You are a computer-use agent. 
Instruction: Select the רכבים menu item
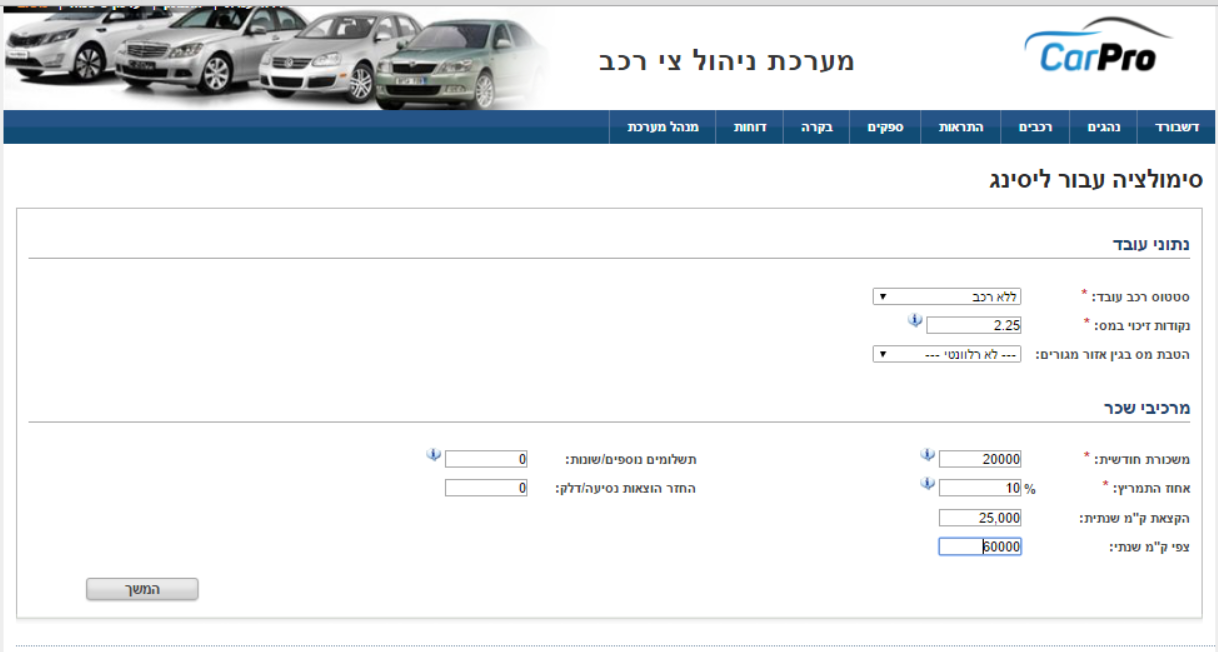pos(1035,128)
